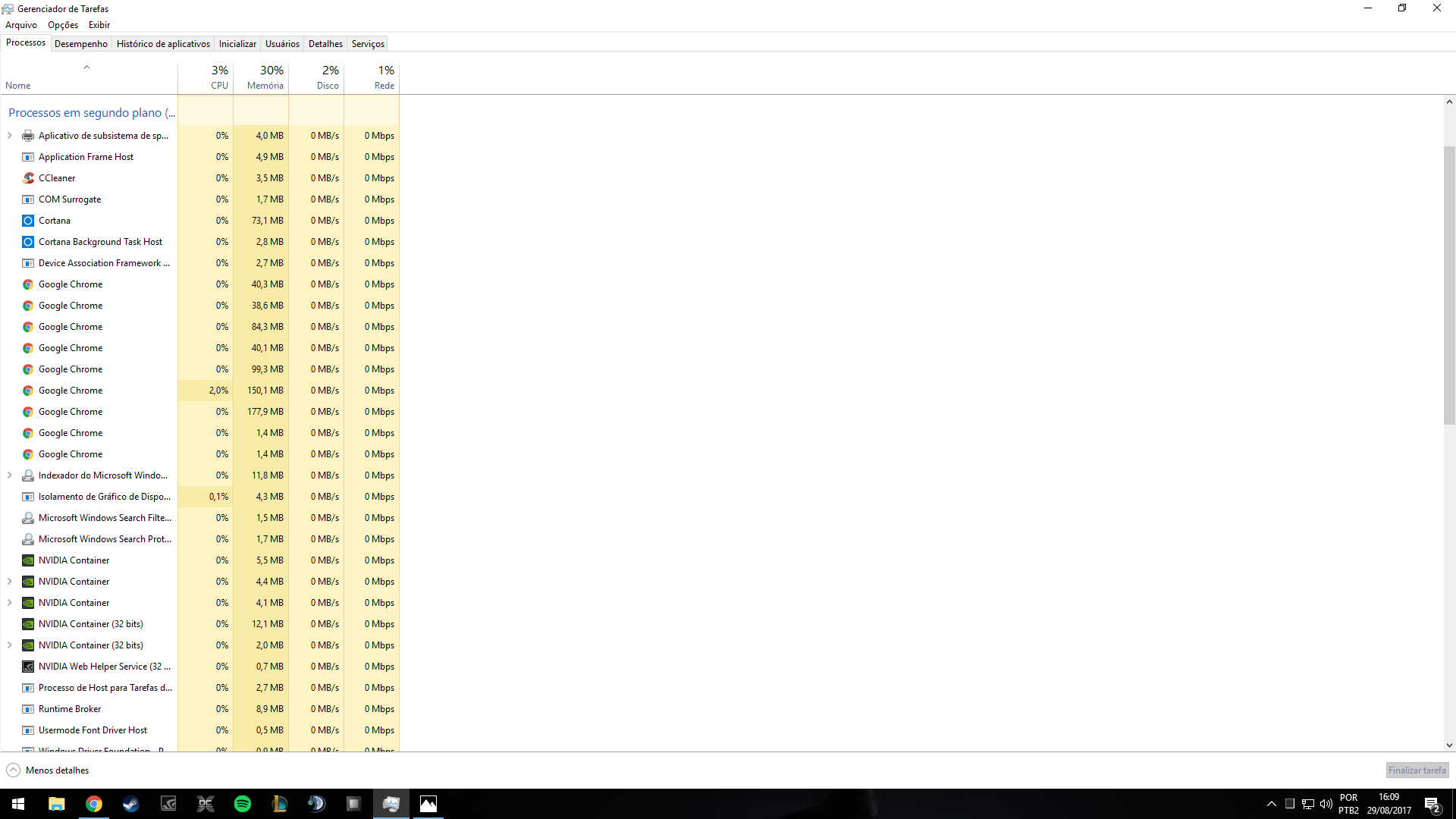Open Steam from the taskbar
This screenshot has height=819, width=1456.
click(x=130, y=804)
